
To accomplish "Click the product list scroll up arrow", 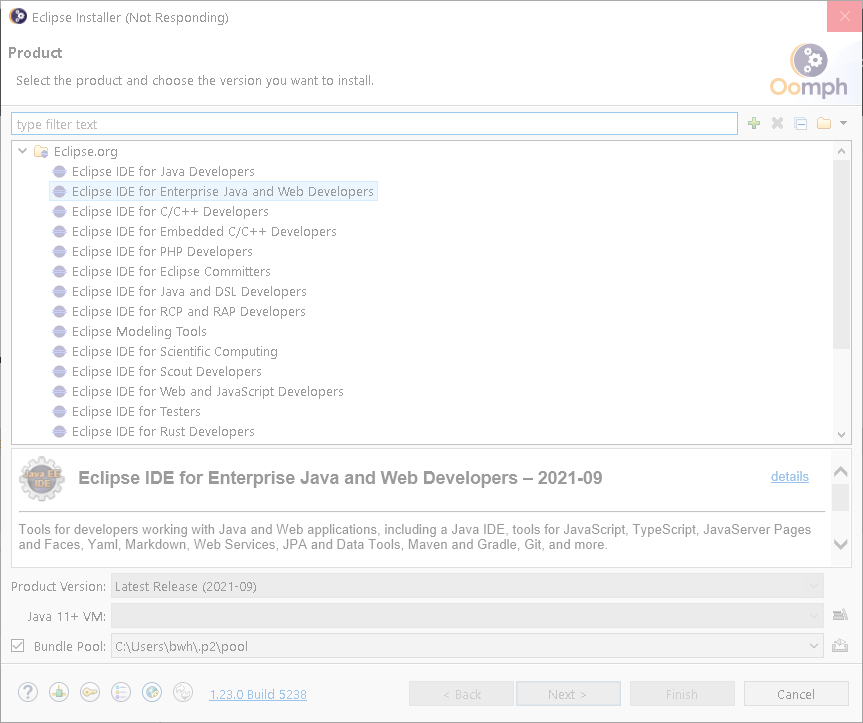I will (842, 151).
